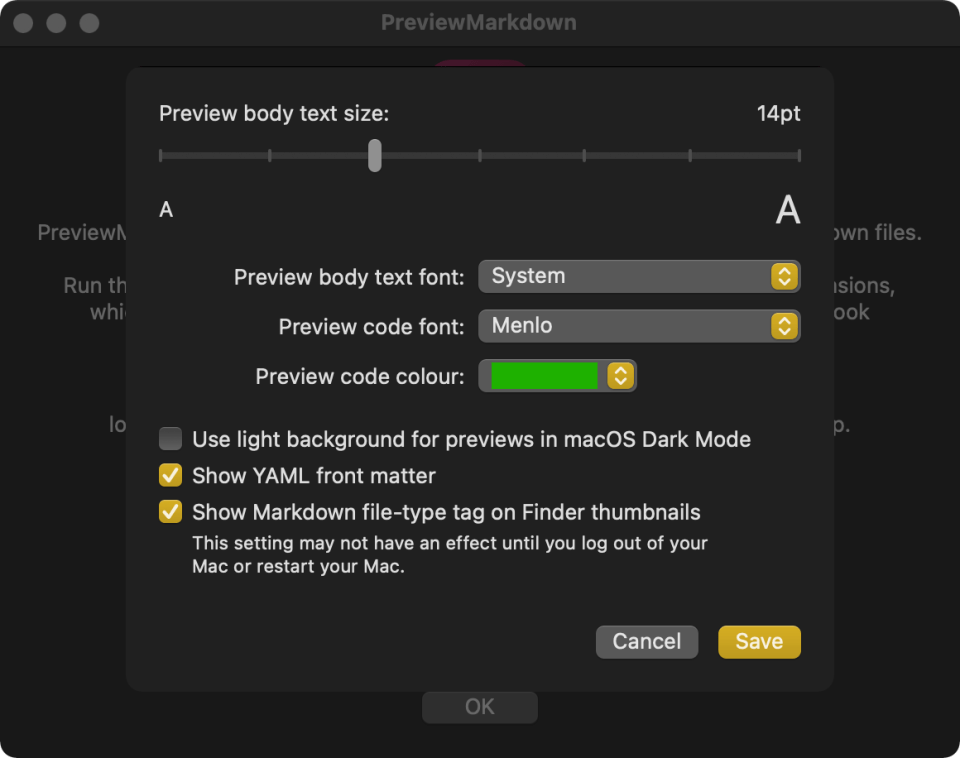
Task: Uncheck Show Markdown file-type tag option
Action: click(171, 512)
